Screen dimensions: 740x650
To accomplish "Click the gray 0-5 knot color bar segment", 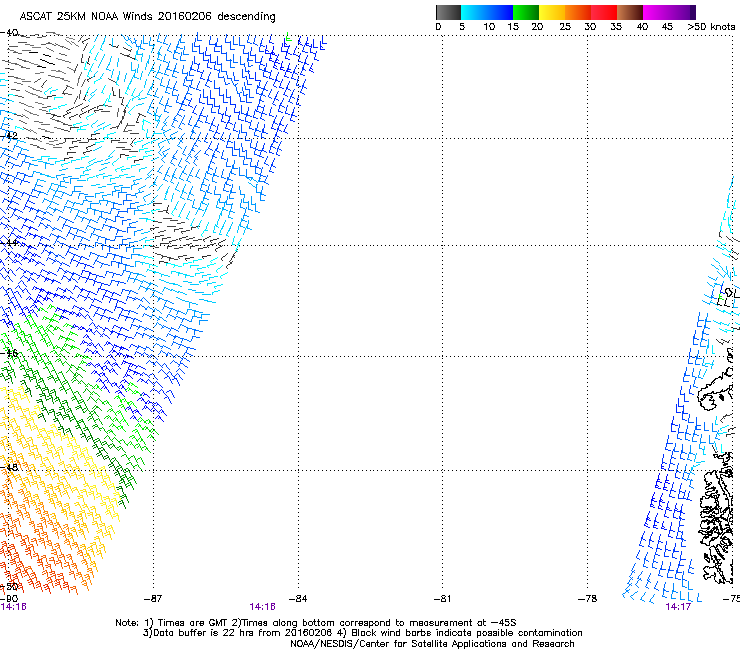I will coord(448,12).
